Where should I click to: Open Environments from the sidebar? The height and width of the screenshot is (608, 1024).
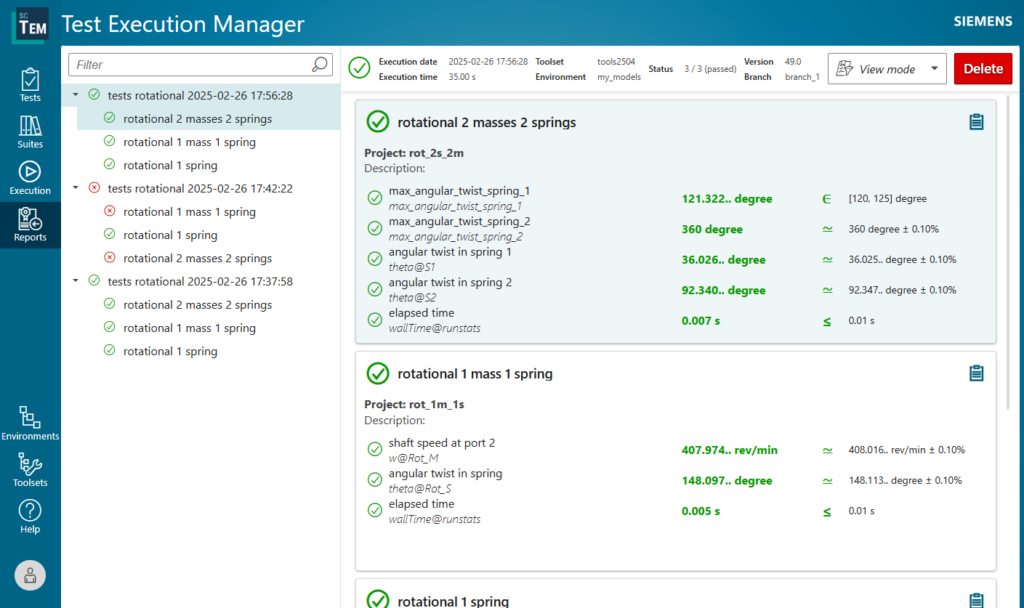tap(30, 423)
